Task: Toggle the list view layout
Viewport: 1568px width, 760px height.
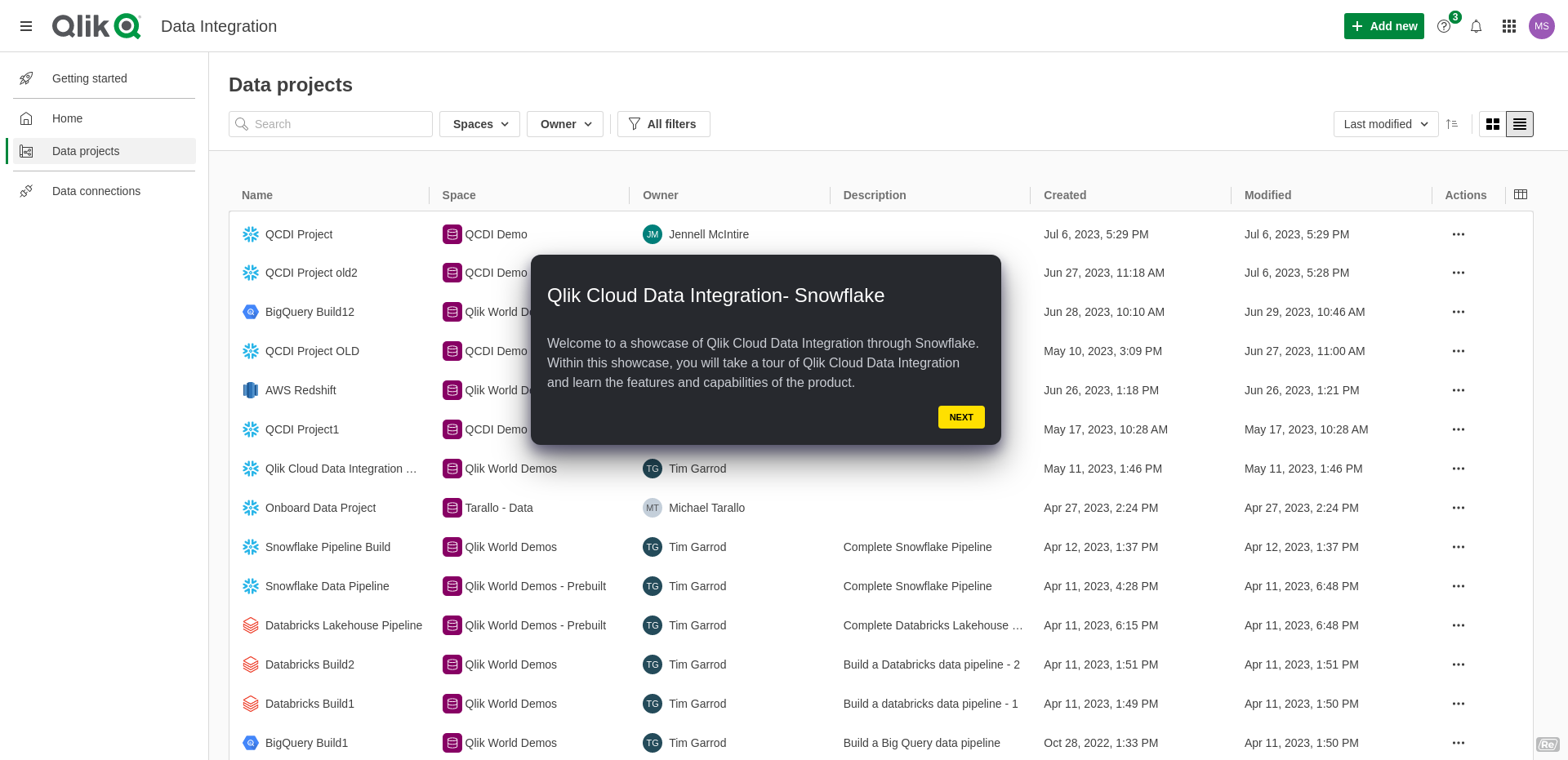Action: pos(1519,124)
